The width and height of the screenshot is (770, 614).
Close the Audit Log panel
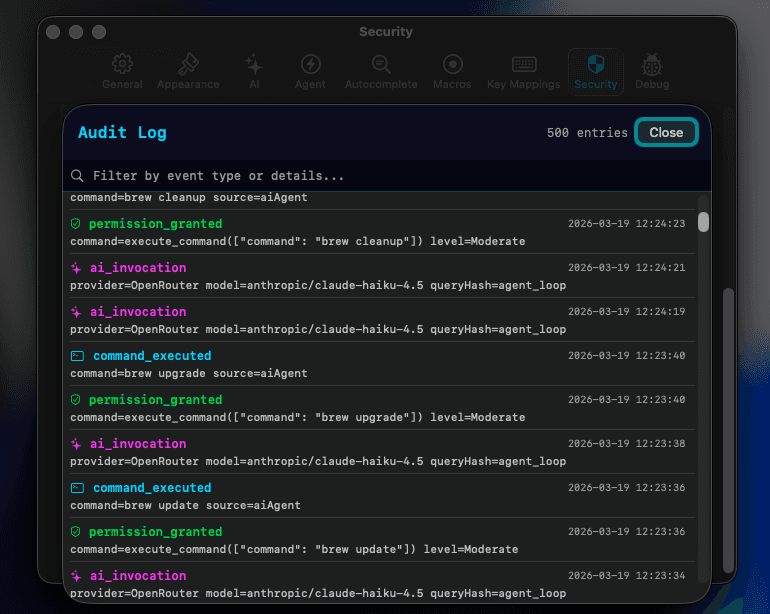(666, 133)
